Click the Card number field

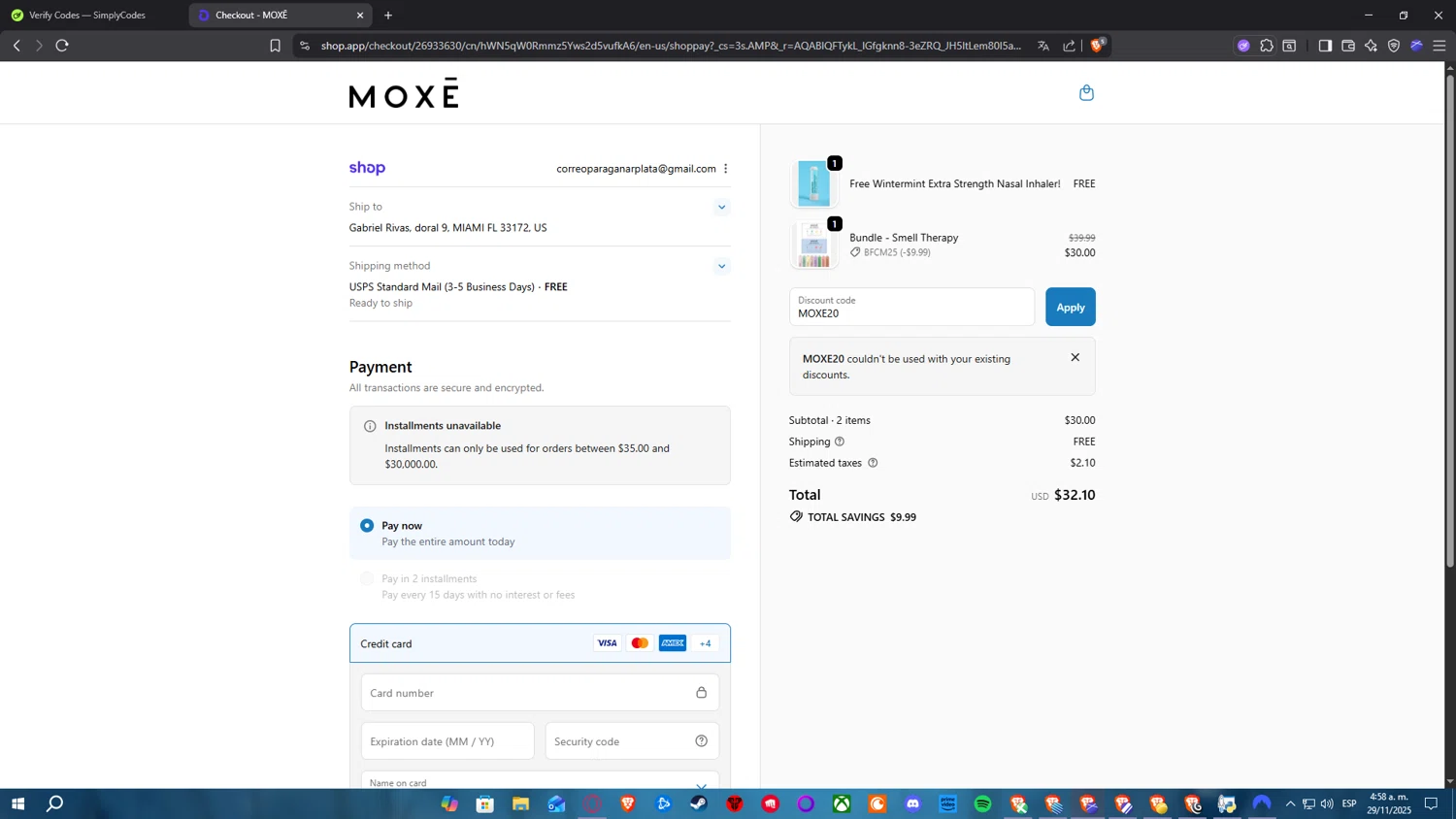pyautogui.click(x=540, y=693)
